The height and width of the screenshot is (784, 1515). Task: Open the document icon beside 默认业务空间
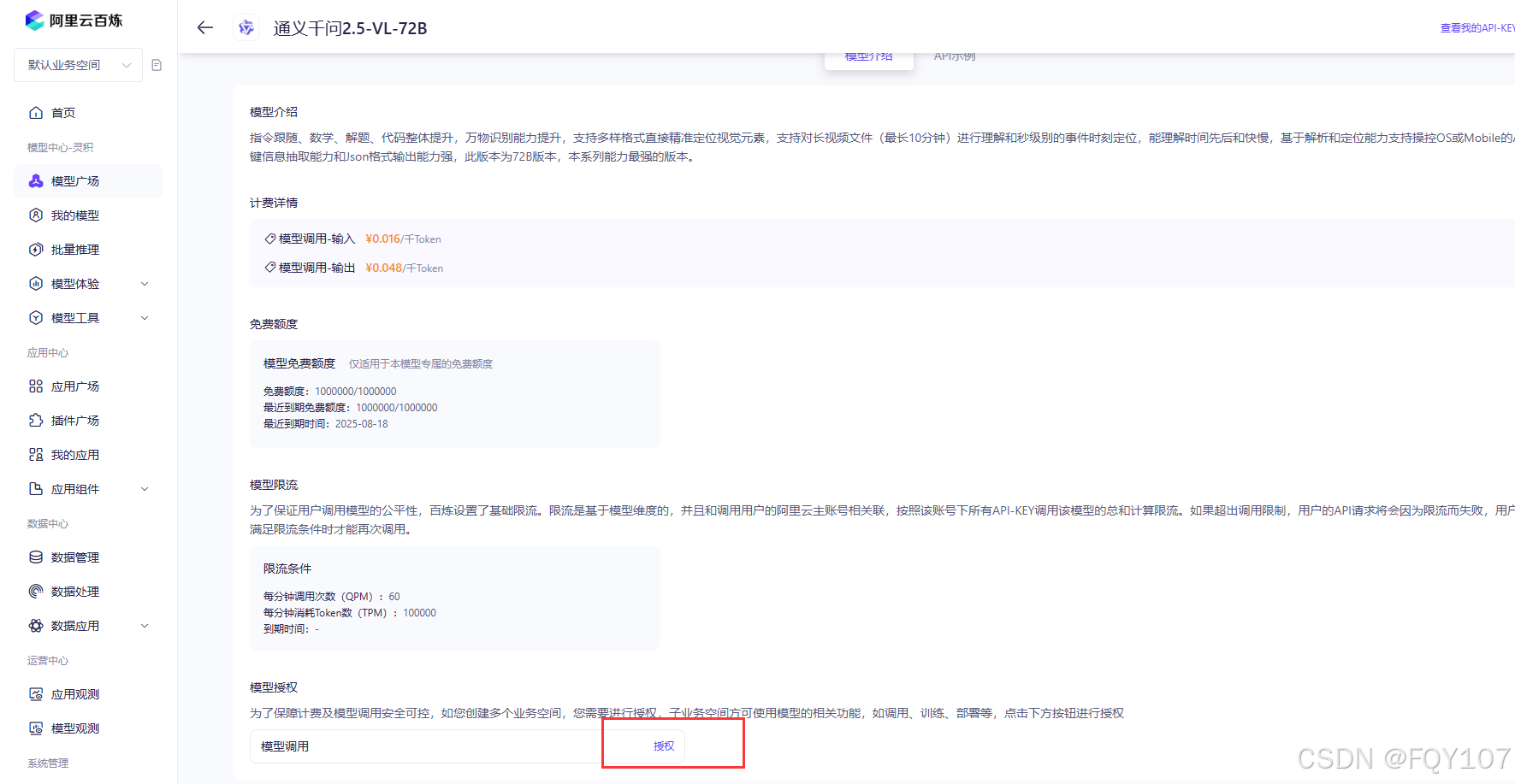[x=157, y=65]
